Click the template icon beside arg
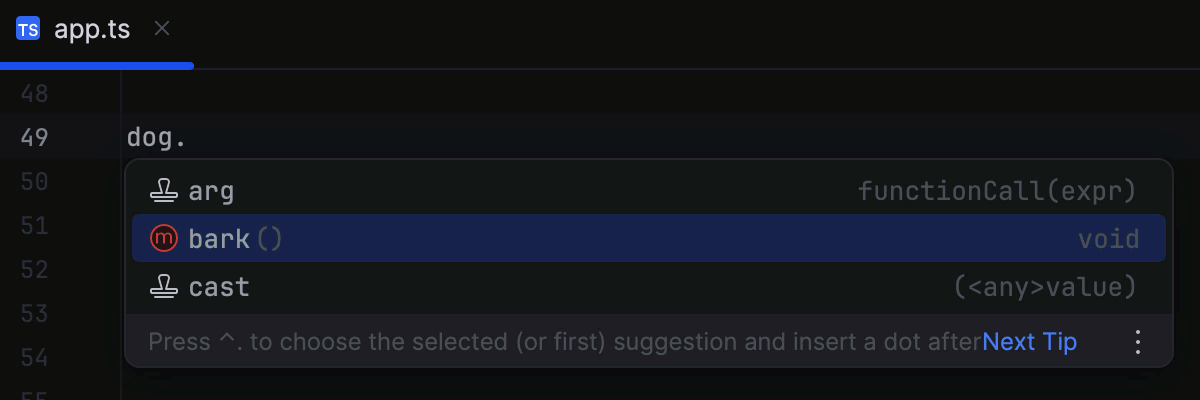This screenshot has height=400, width=1200. tap(163, 190)
